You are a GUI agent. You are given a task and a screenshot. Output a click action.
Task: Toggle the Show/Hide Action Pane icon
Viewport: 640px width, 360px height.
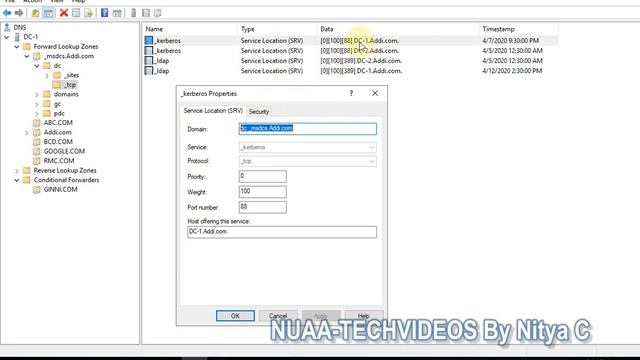coord(117,13)
